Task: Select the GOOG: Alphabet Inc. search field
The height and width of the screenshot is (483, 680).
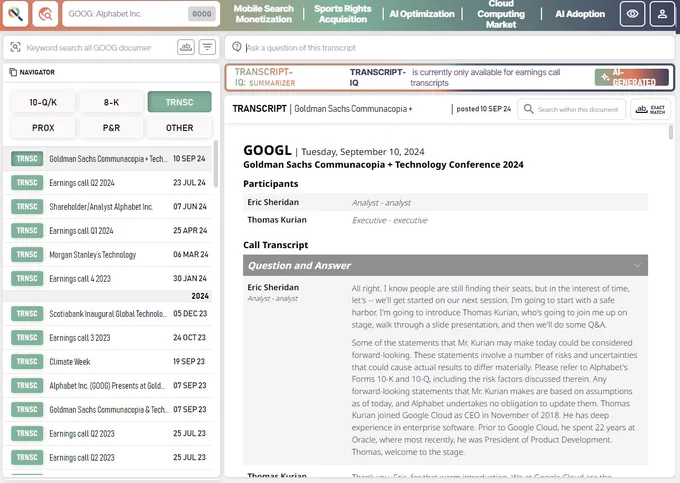Action: pos(141,14)
